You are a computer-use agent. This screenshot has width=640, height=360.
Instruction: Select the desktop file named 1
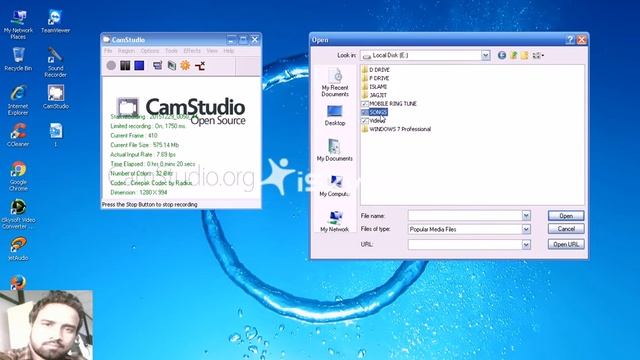56,135
